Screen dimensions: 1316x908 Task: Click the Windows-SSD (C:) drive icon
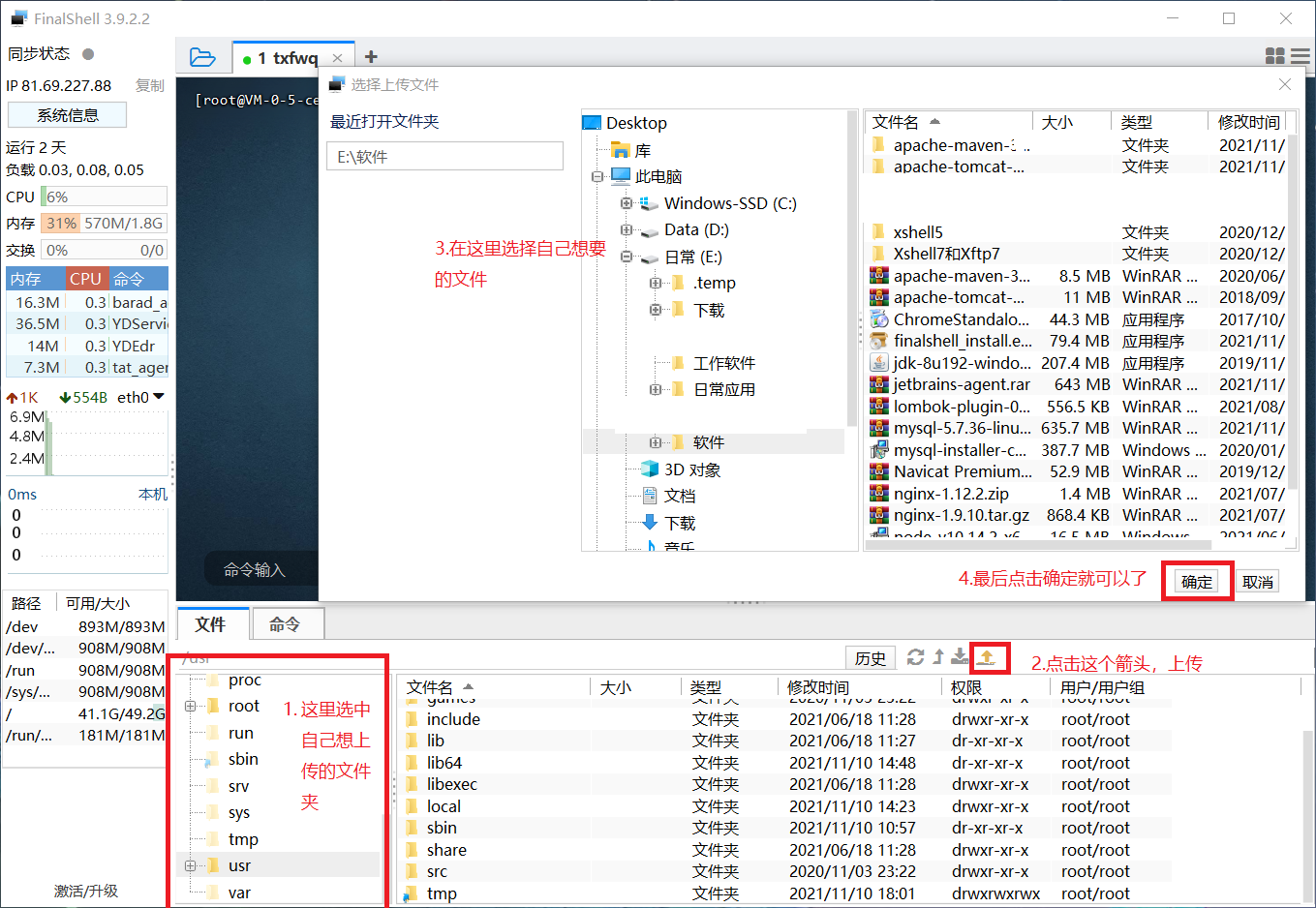650,203
